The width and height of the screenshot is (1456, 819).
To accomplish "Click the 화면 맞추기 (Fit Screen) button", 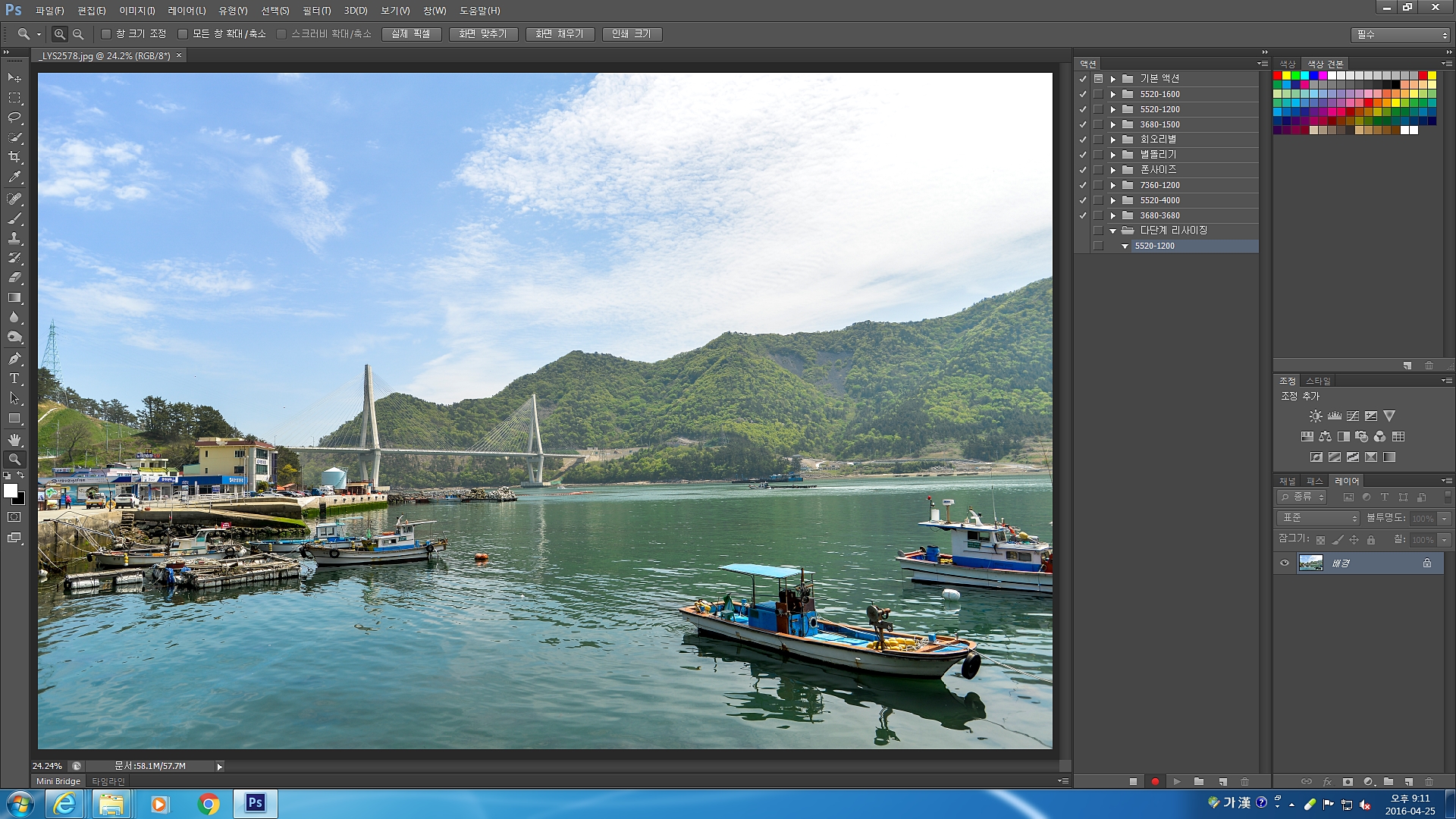I will point(483,34).
